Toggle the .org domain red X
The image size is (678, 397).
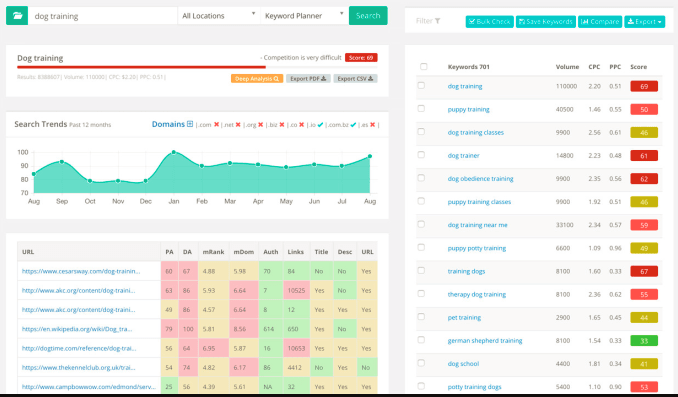[x=261, y=125]
